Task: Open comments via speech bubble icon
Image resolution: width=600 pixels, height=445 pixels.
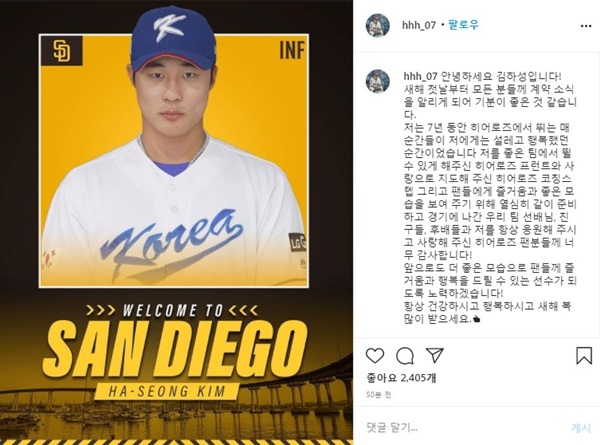Action: (x=405, y=356)
